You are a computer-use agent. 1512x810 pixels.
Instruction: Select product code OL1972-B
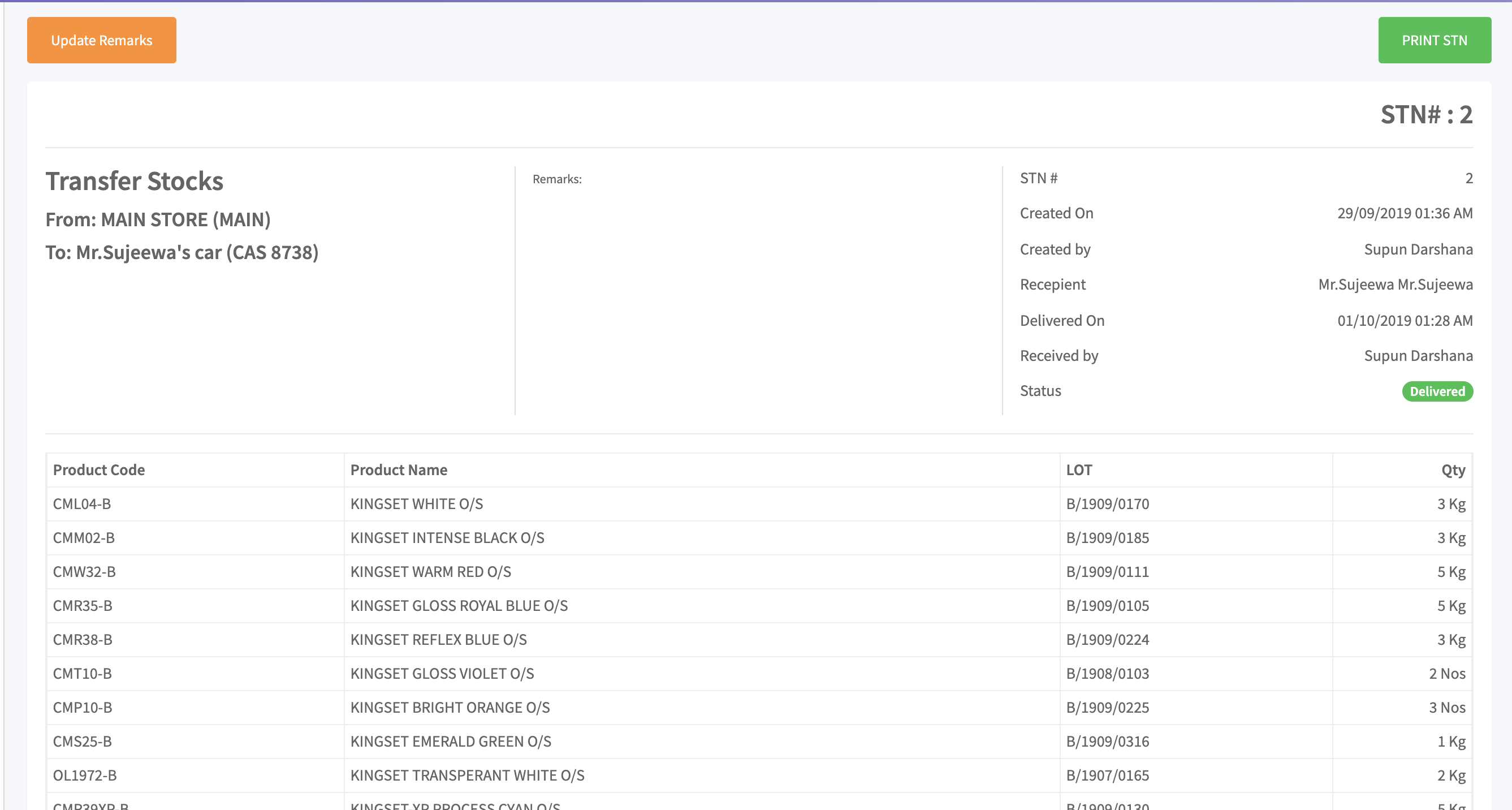point(85,776)
